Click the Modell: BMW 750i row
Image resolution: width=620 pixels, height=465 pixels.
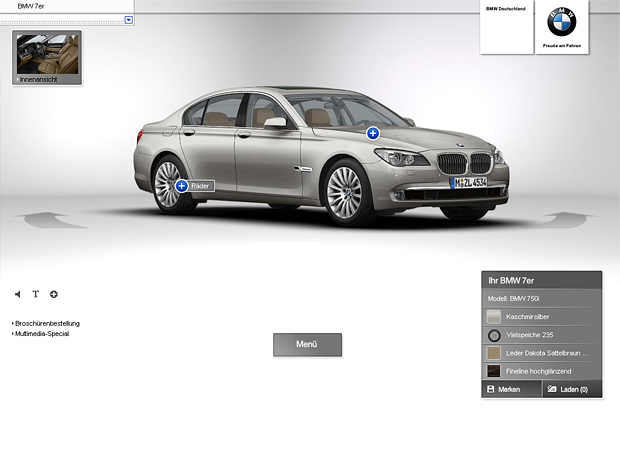542,299
